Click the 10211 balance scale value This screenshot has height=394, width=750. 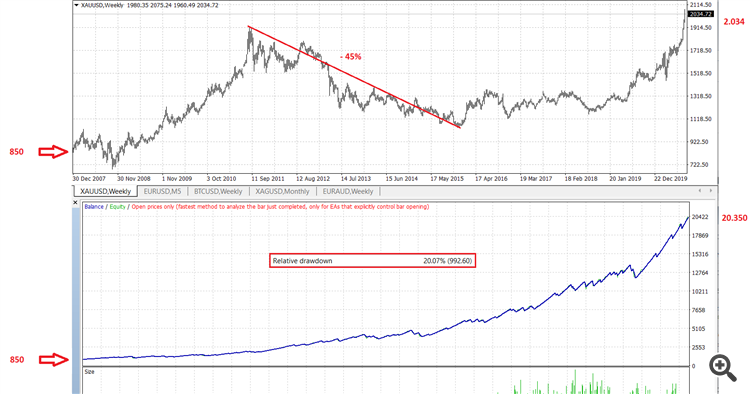pyautogui.click(x=700, y=292)
